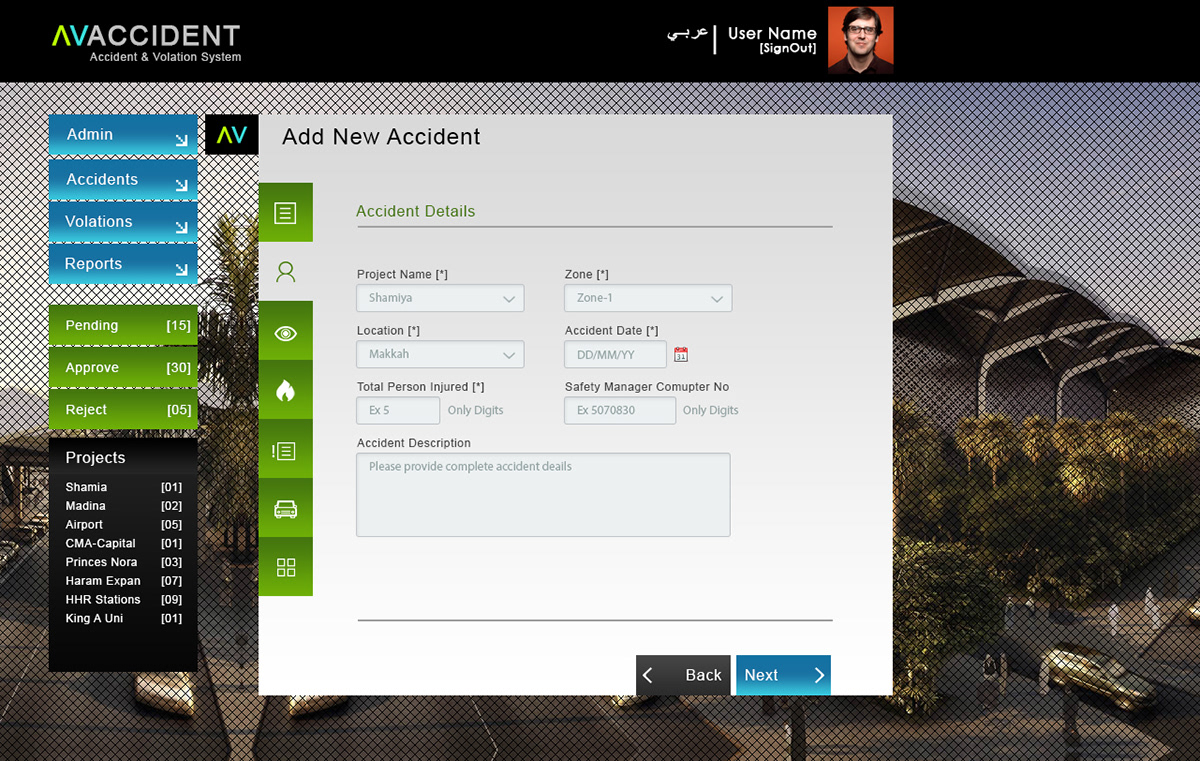Click the Accident Description text area

tap(543, 495)
